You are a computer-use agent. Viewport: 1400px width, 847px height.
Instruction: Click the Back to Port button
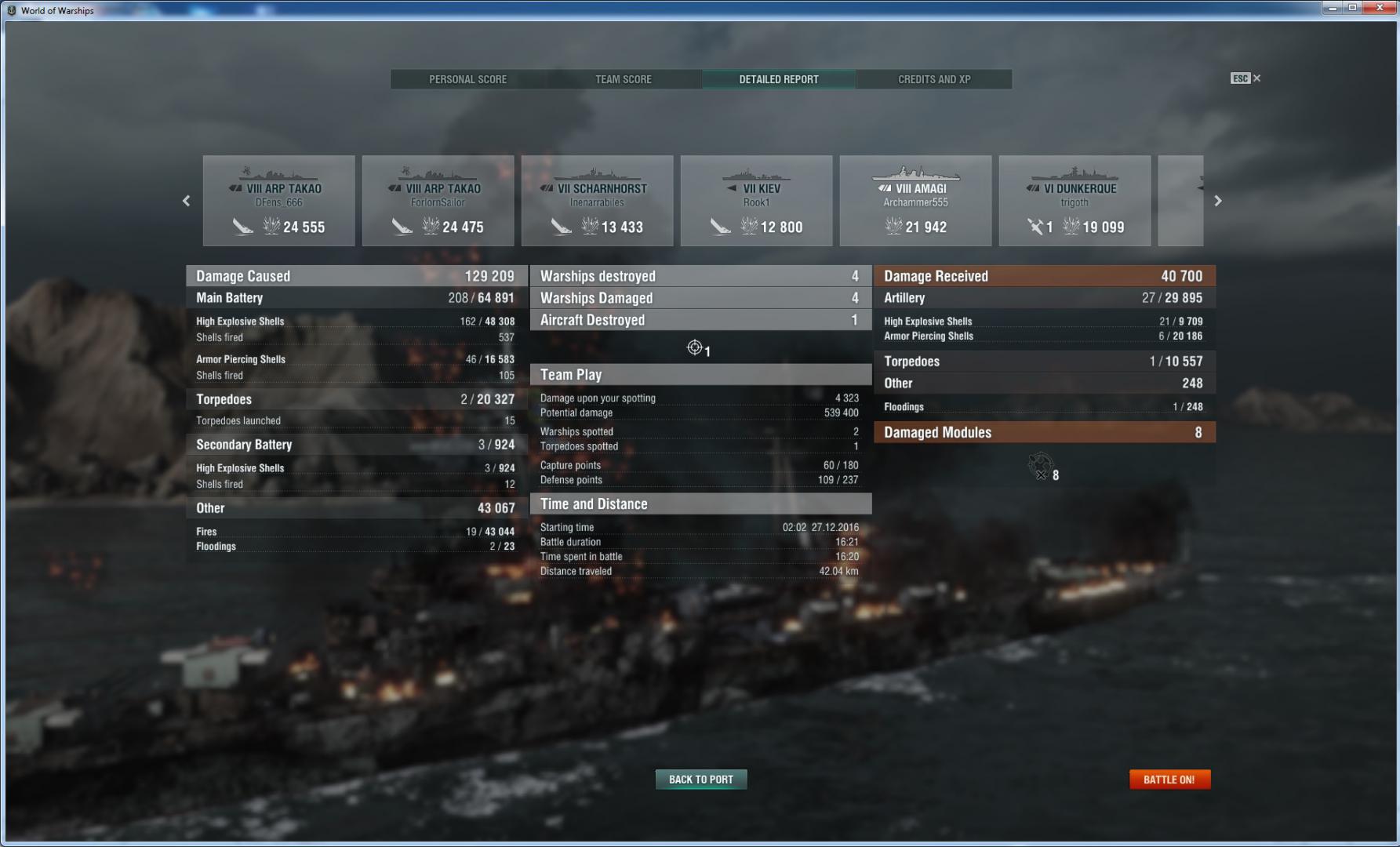(701, 780)
